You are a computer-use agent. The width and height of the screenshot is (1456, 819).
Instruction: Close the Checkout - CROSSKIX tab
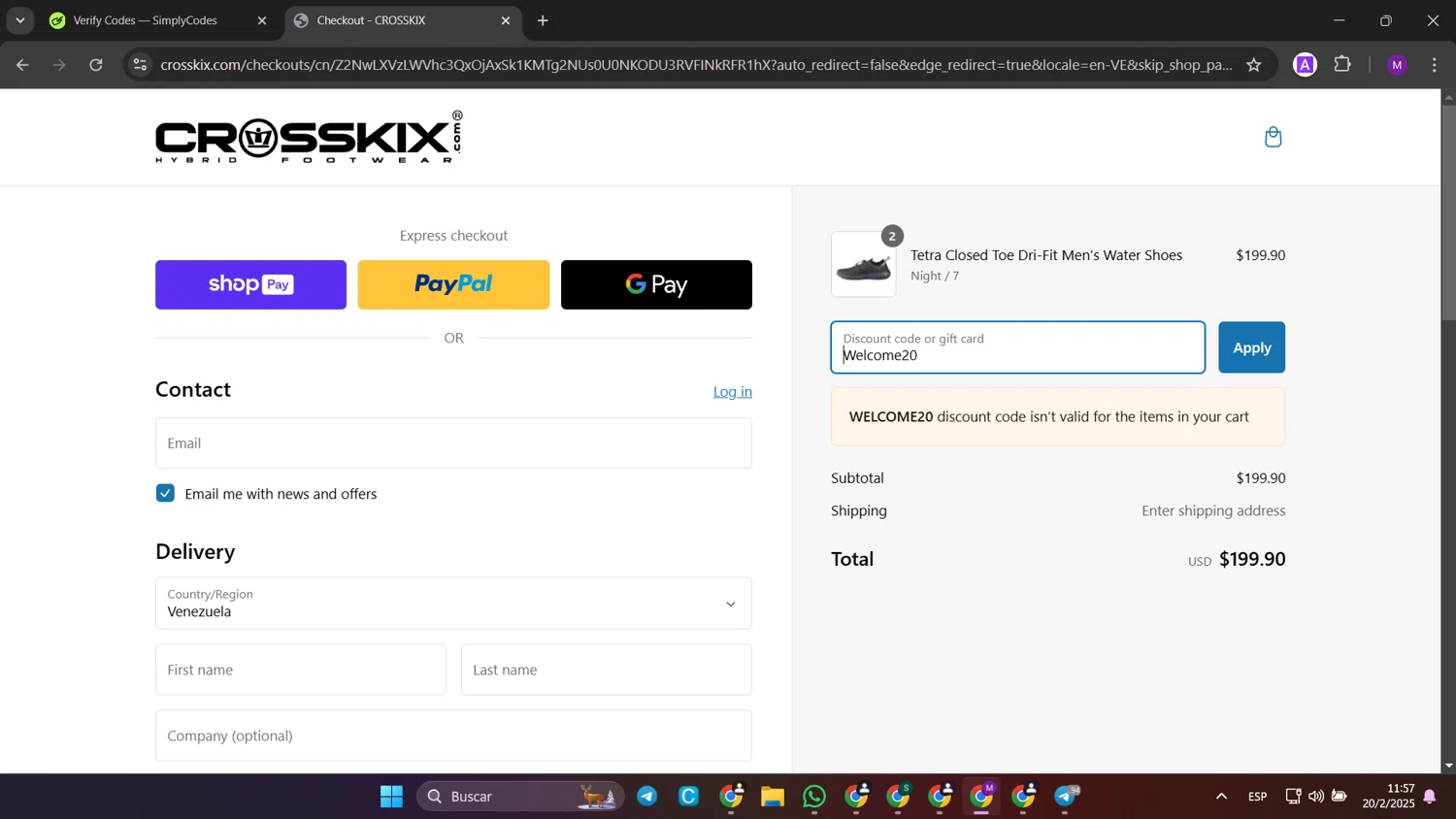pyautogui.click(x=506, y=20)
